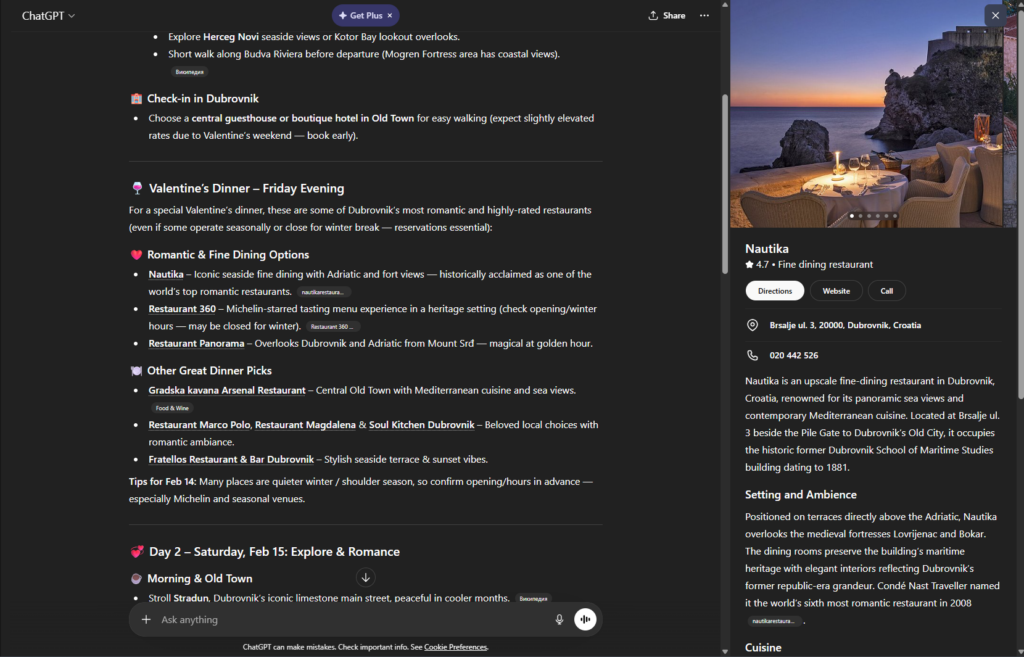The height and width of the screenshot is (657, 1024).
Task: Open the Nautika Website
Action: (836, 290)
